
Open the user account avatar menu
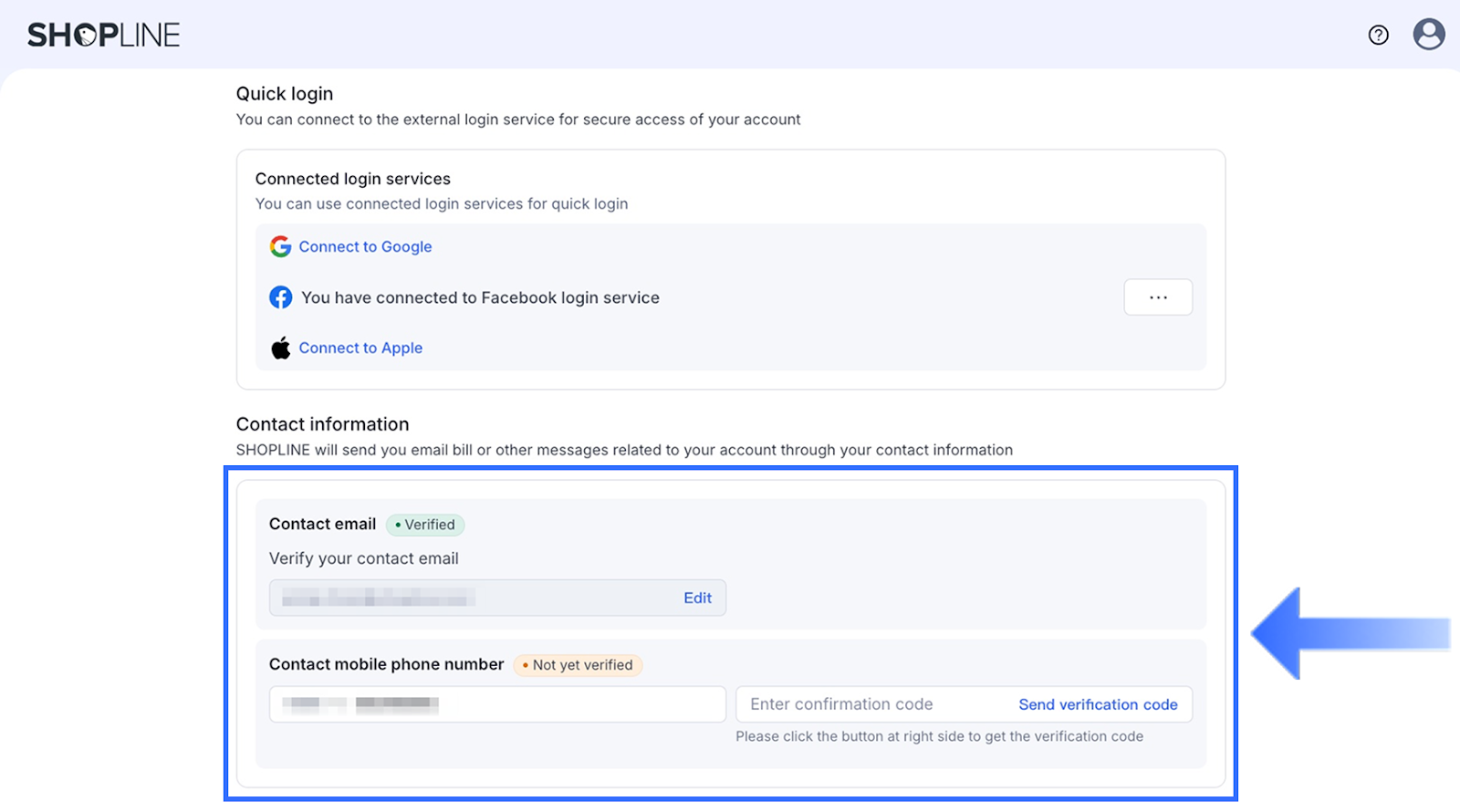coord(1428,35)
